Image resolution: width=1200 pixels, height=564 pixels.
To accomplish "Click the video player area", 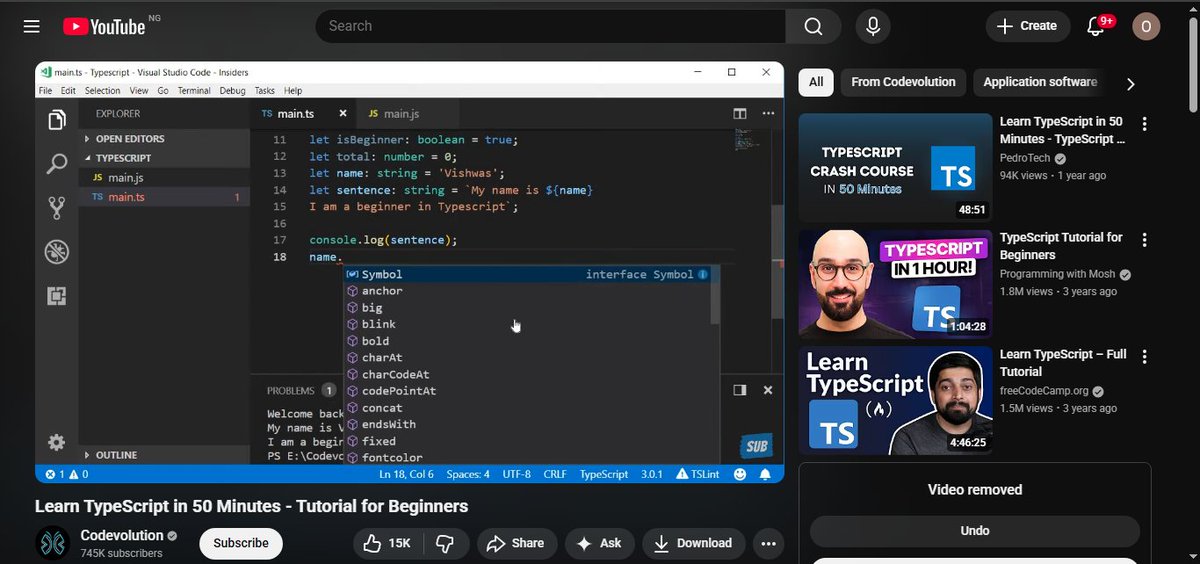I will 410,273.
